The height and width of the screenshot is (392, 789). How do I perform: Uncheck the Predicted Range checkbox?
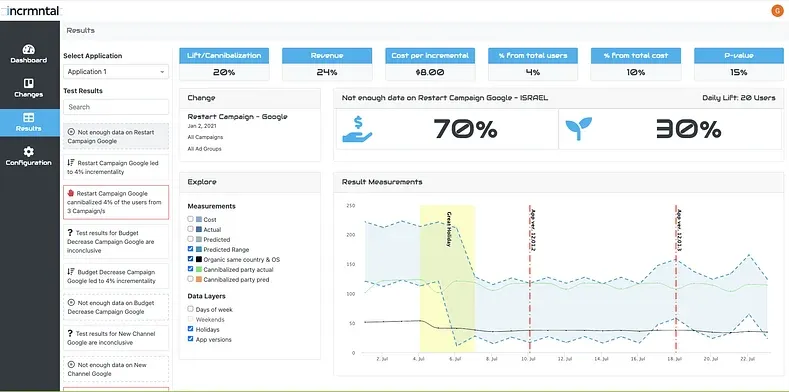tap(190, 249)
